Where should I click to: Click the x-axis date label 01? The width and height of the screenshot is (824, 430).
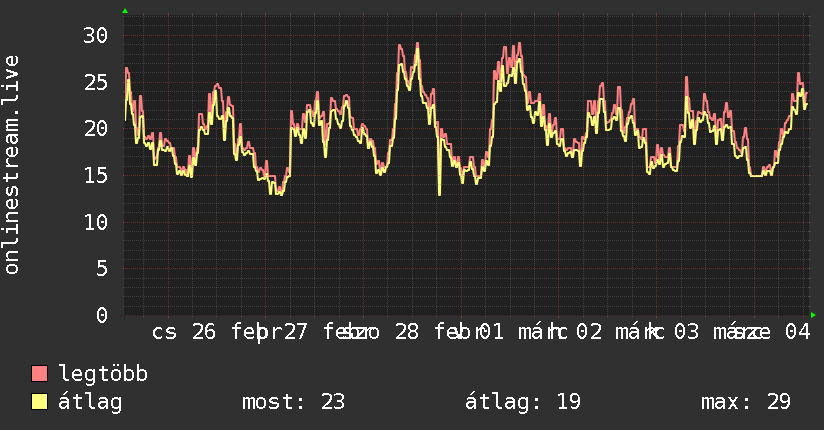coord(491,332)
